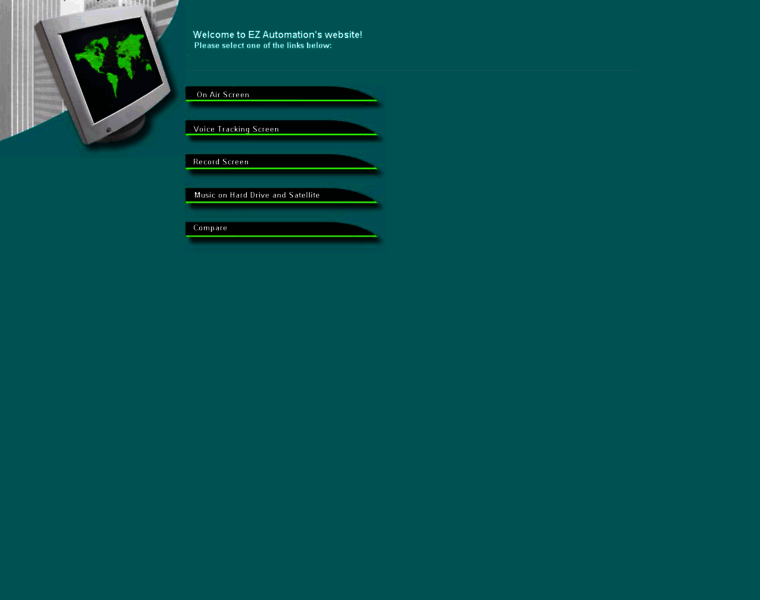Open the On Air Screen link
This screenshot has height=600, width=760.
click(x=282, y=95)
